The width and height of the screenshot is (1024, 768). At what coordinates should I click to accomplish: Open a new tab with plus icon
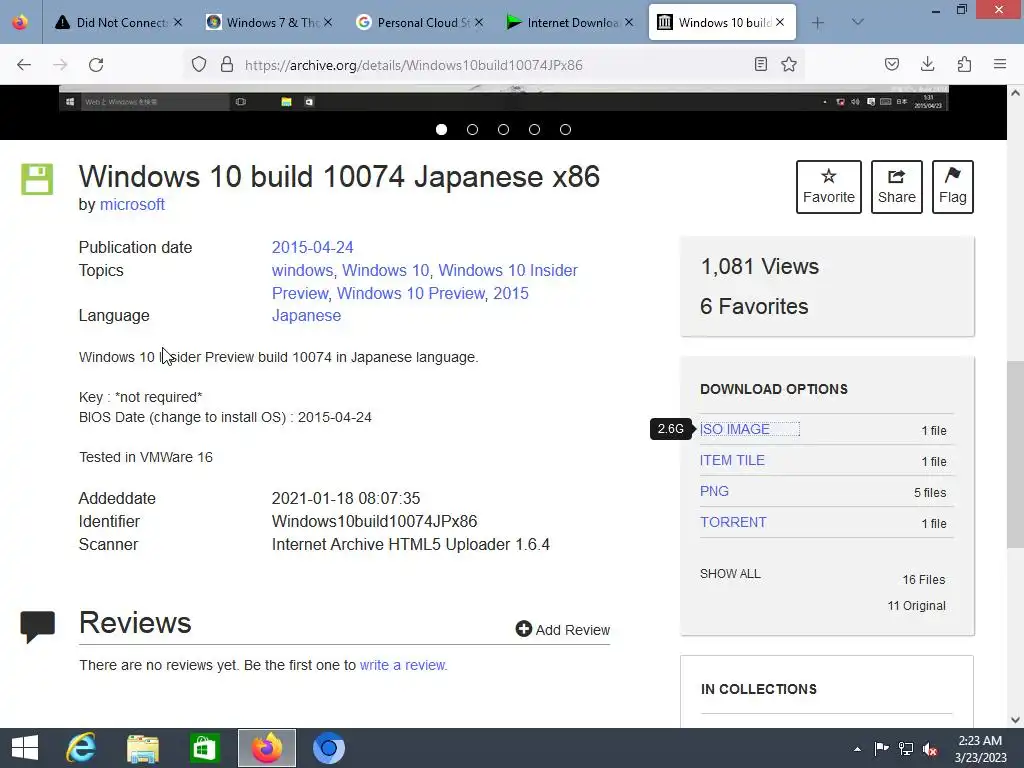tap(818, 23)
